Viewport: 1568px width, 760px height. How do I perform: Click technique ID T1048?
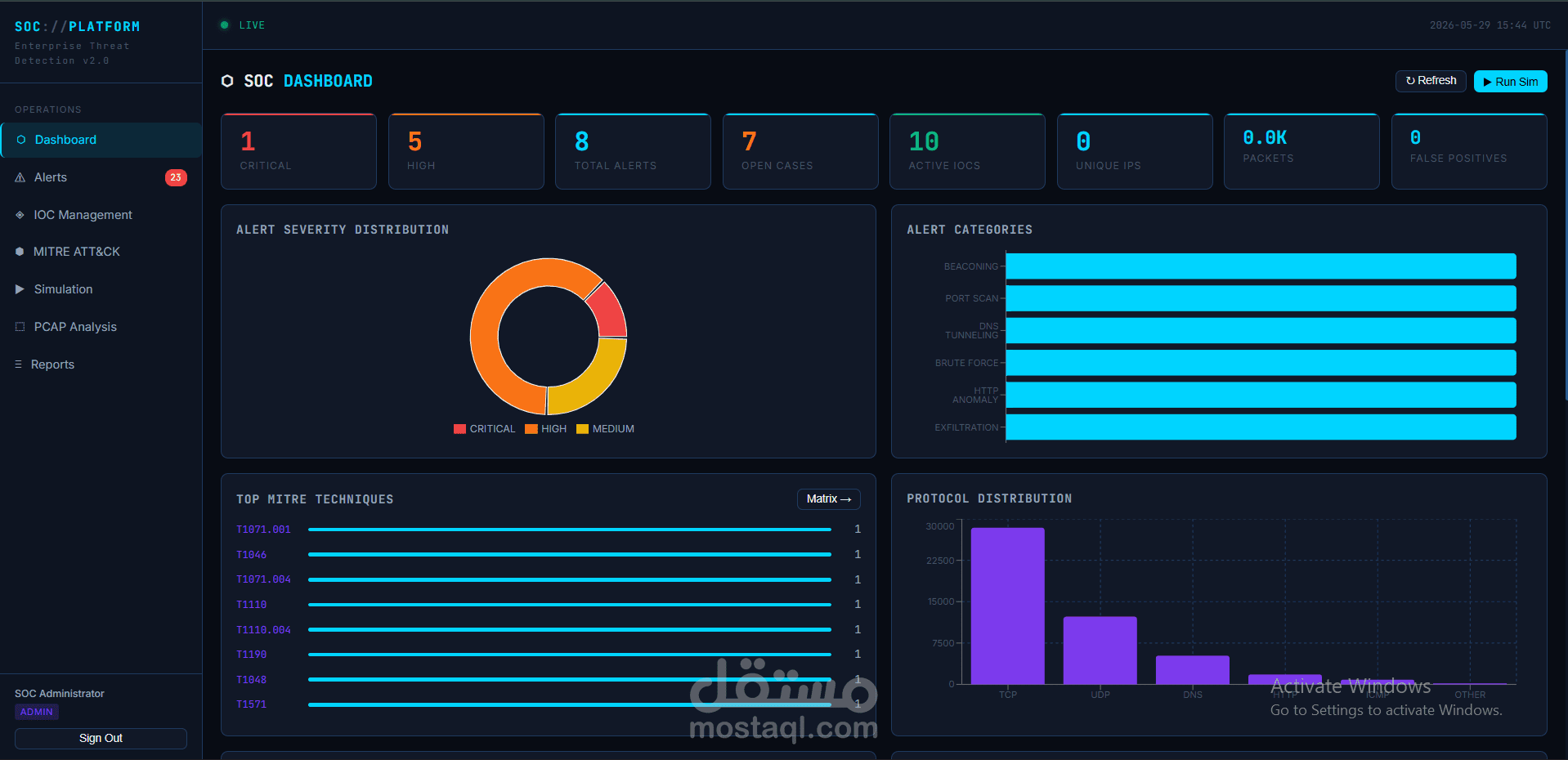[x=251, y=680]
